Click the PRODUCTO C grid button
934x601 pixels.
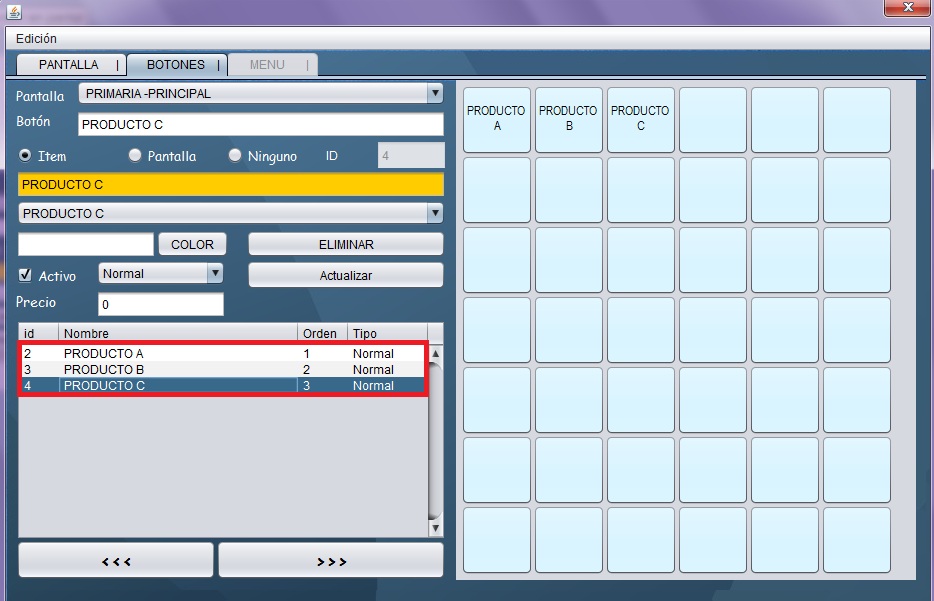pyautogui.click(x=641, y=119)
